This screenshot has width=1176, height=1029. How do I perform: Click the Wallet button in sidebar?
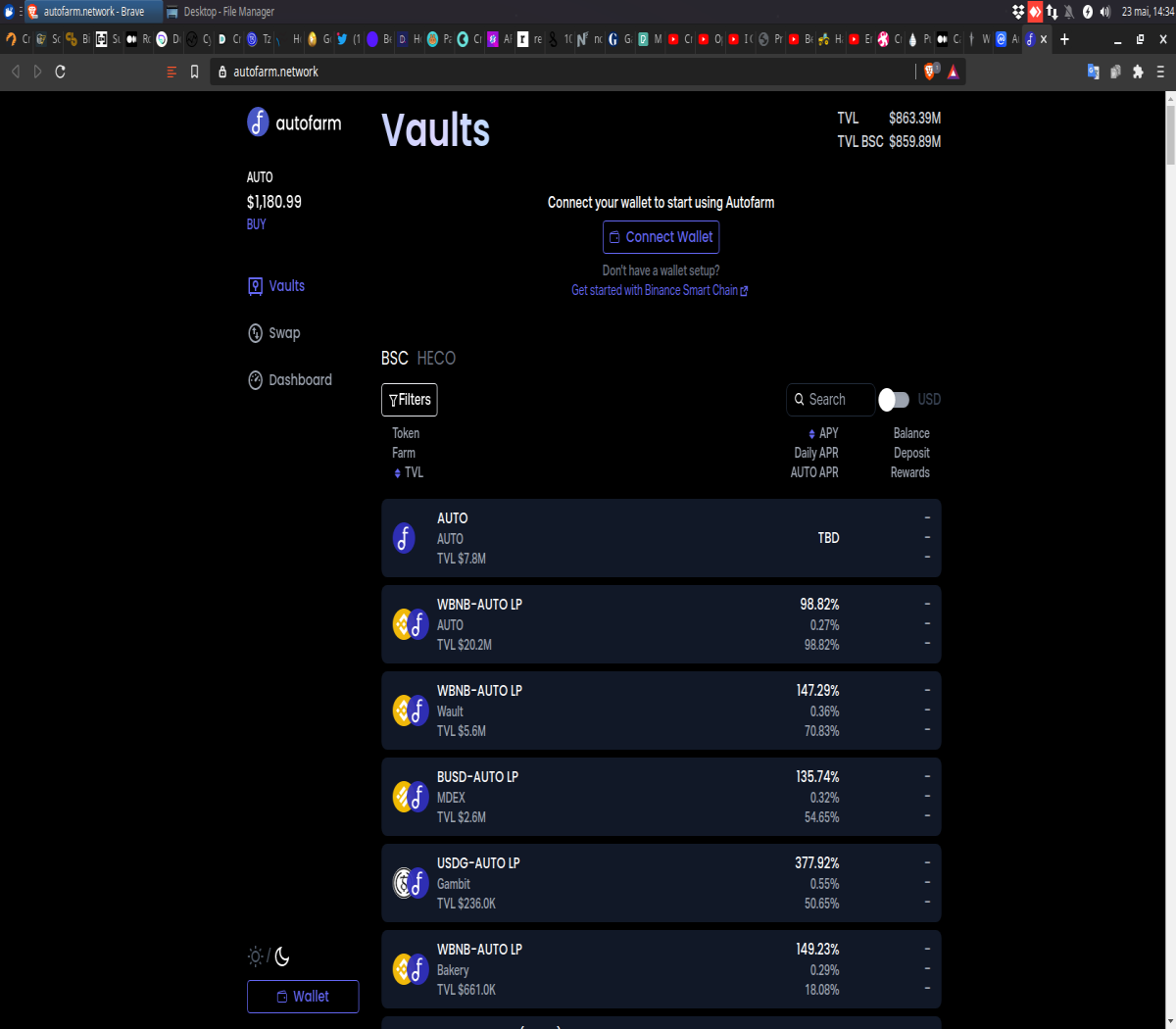pos(303,997)
